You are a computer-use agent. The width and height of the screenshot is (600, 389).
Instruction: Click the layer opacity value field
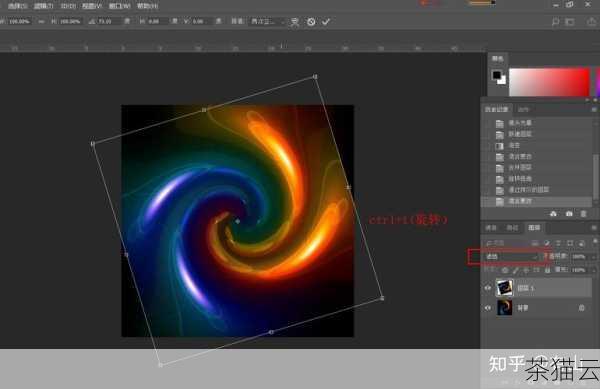coord(579,257)
